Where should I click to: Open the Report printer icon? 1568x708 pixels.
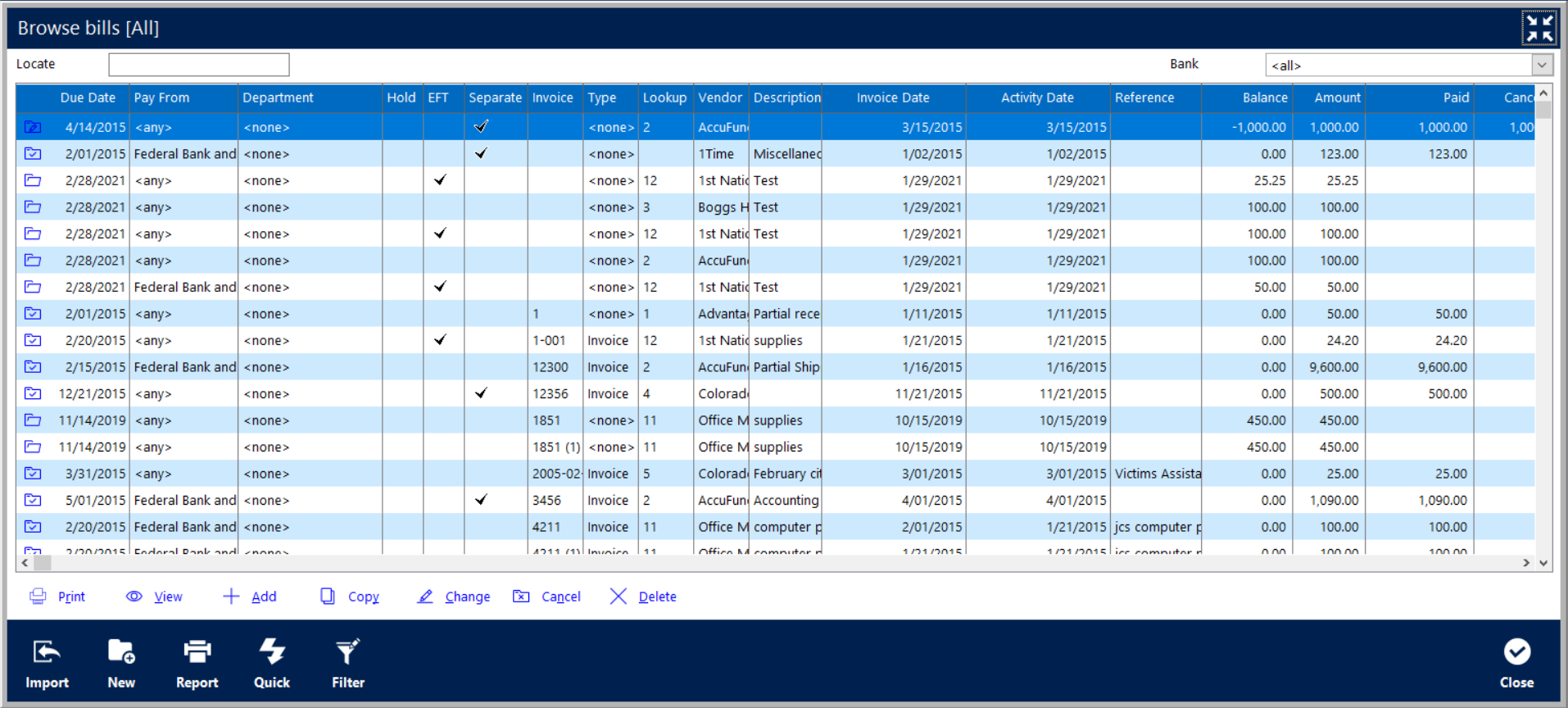coord(197,652)
